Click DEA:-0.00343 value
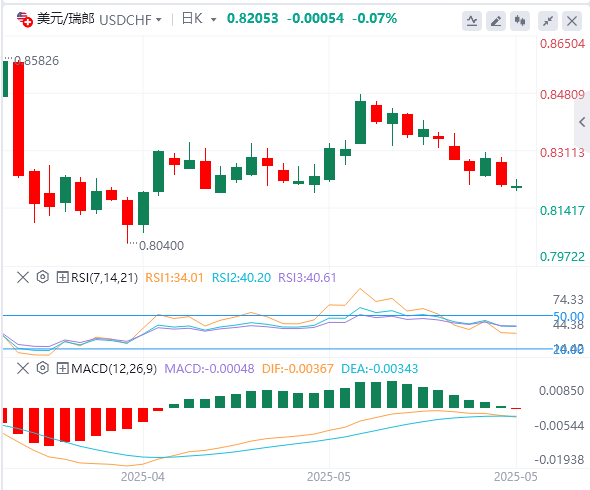Viewport: 590px width, 490px height. coord(380,368)
